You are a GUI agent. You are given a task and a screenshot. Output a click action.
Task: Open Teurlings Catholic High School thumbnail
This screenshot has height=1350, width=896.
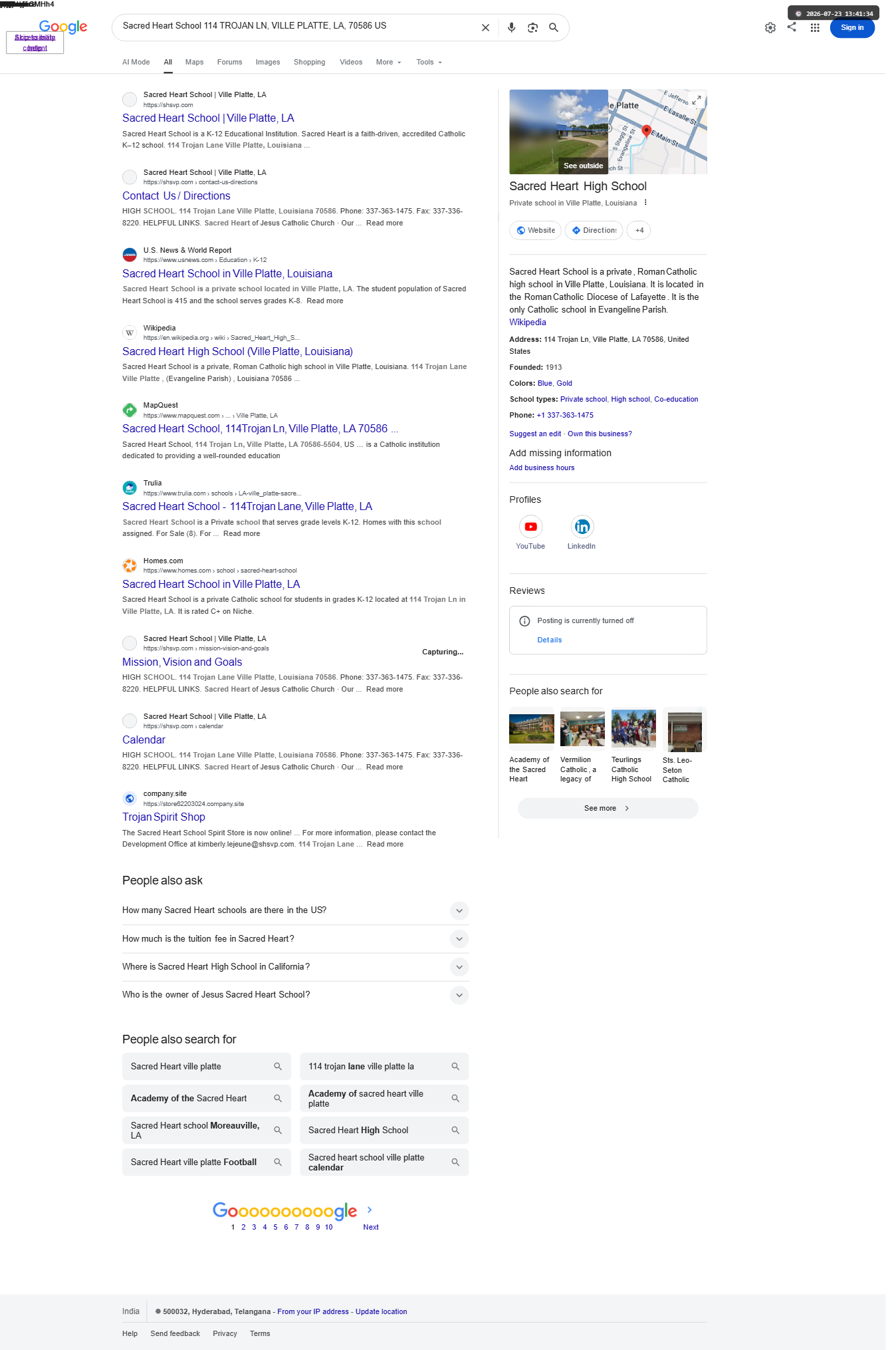633,729
